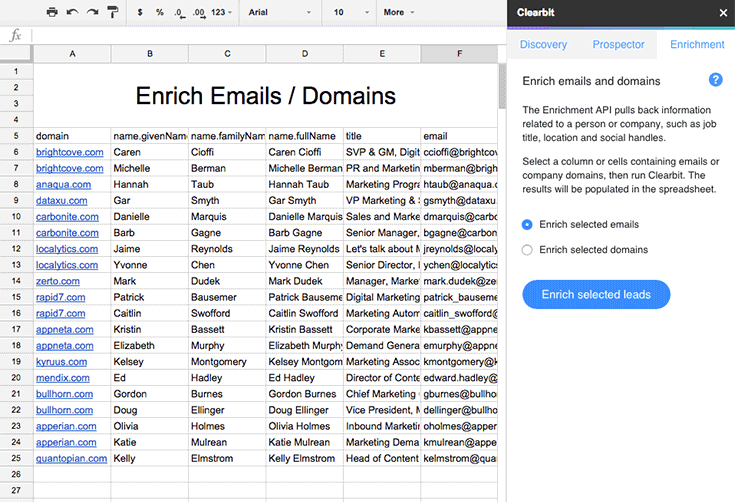Select column F header

coord(459,54)
